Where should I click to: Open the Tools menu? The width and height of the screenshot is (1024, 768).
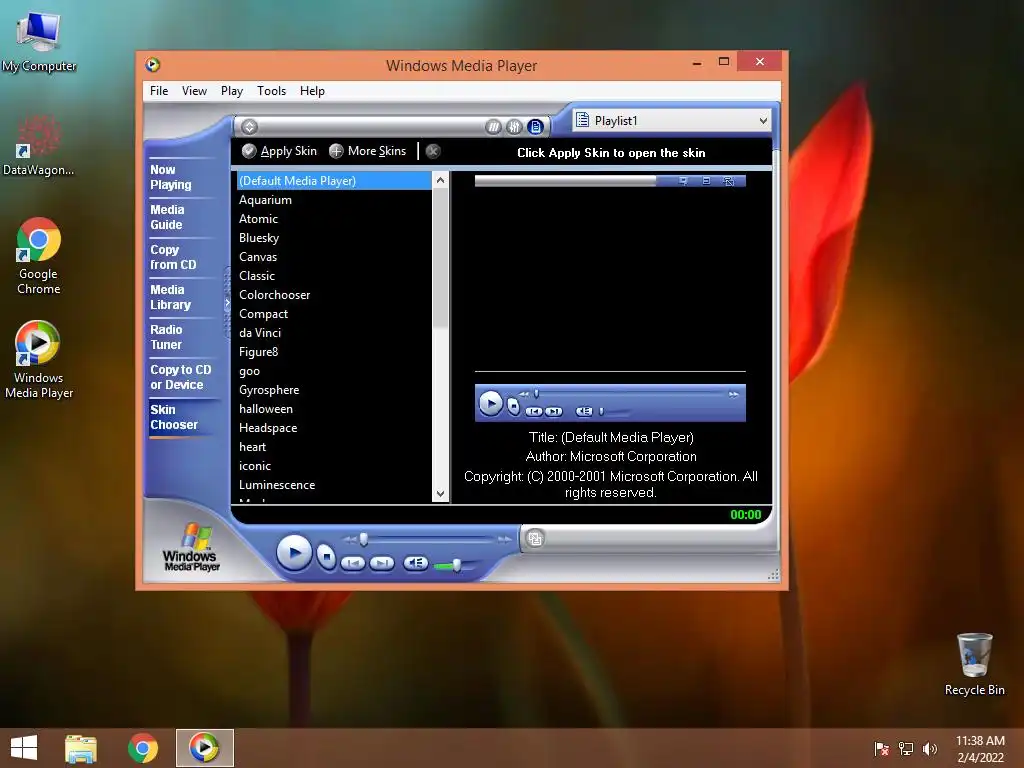[x=271, y=91]
